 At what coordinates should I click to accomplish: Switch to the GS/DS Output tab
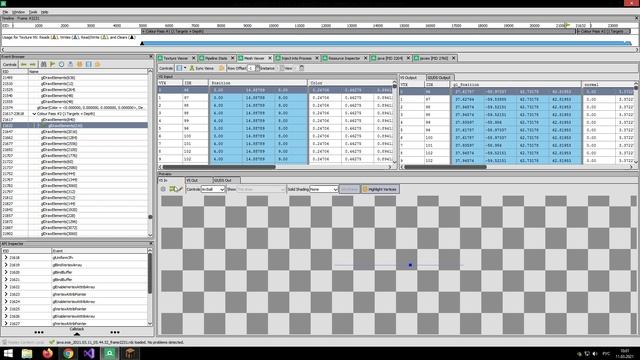440,78
